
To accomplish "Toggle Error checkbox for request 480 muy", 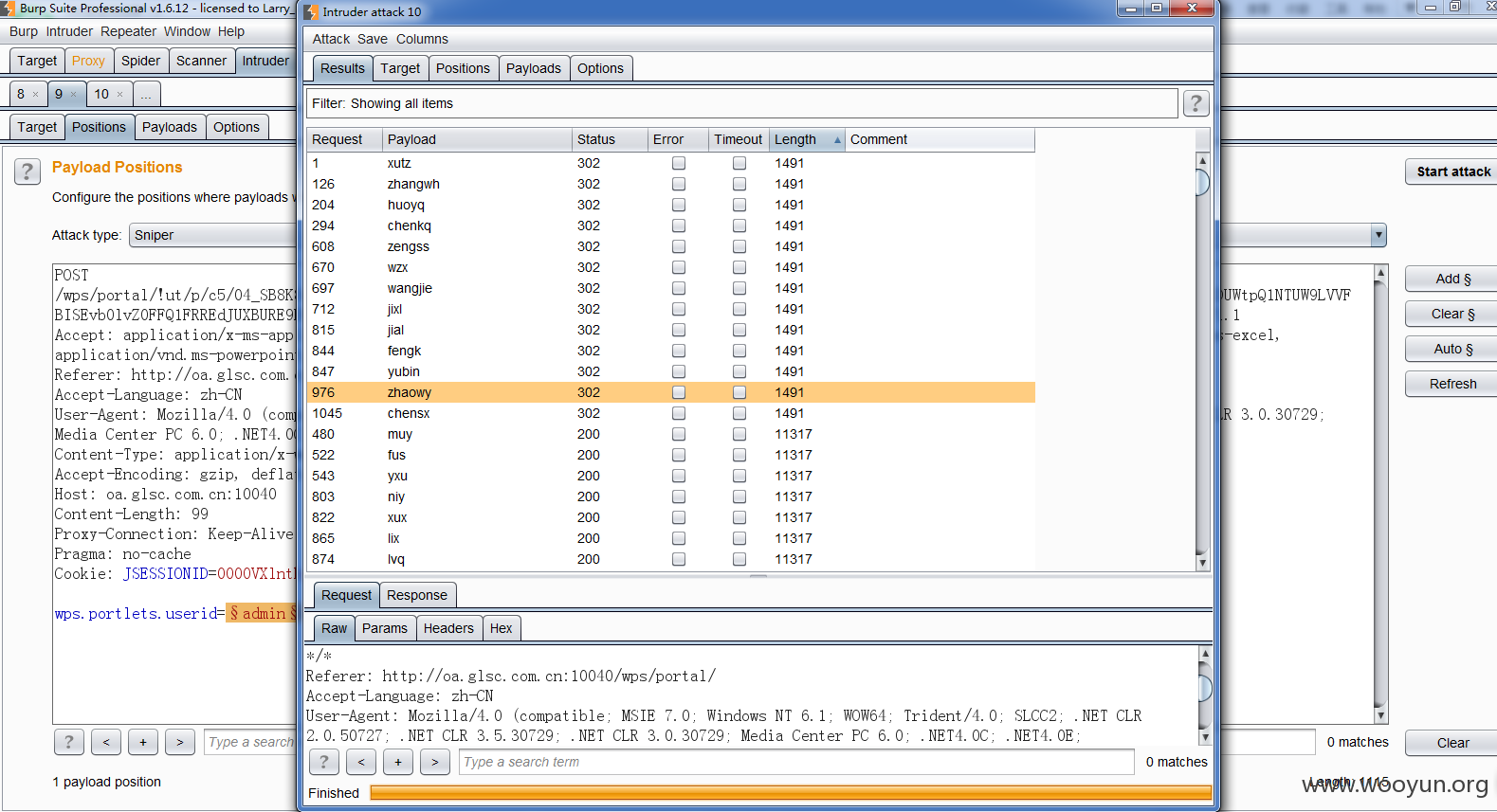I will (x=679, y=434).
